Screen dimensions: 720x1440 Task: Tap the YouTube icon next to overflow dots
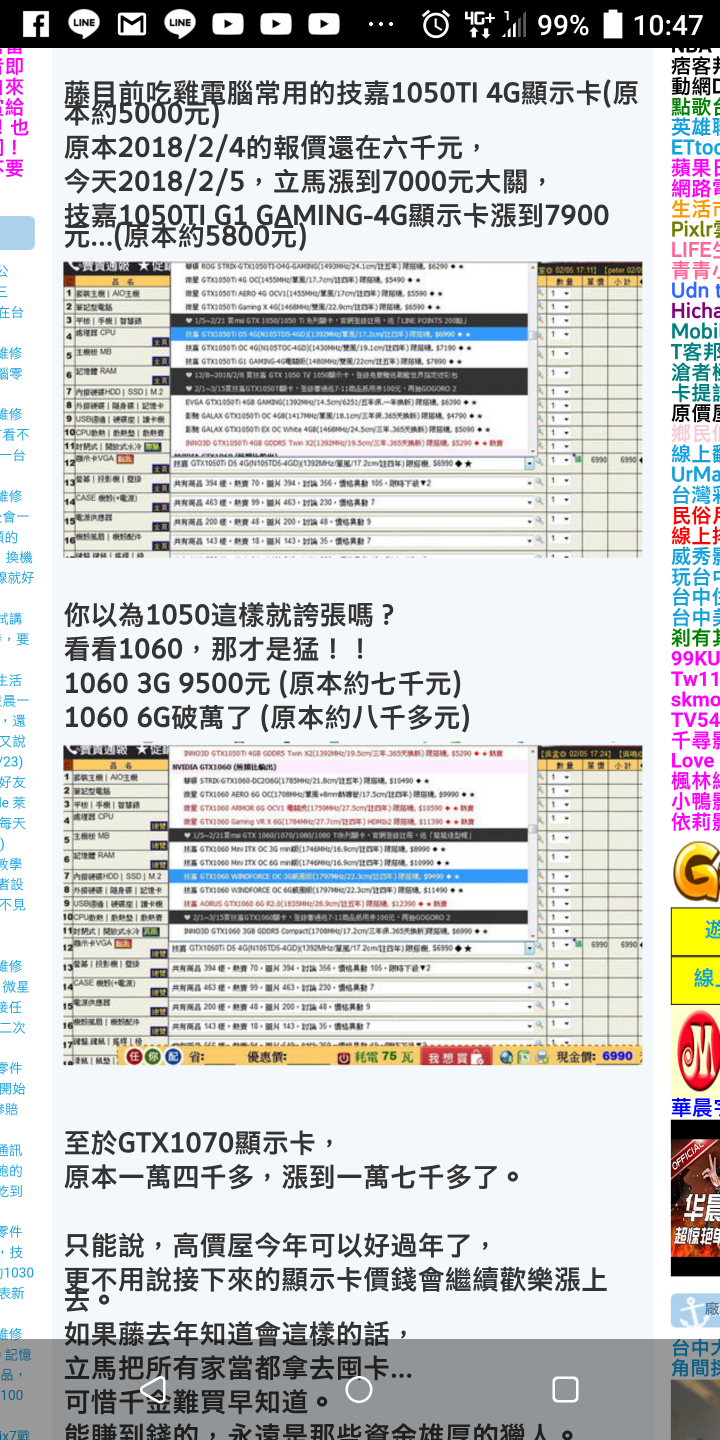pos(323,23)
